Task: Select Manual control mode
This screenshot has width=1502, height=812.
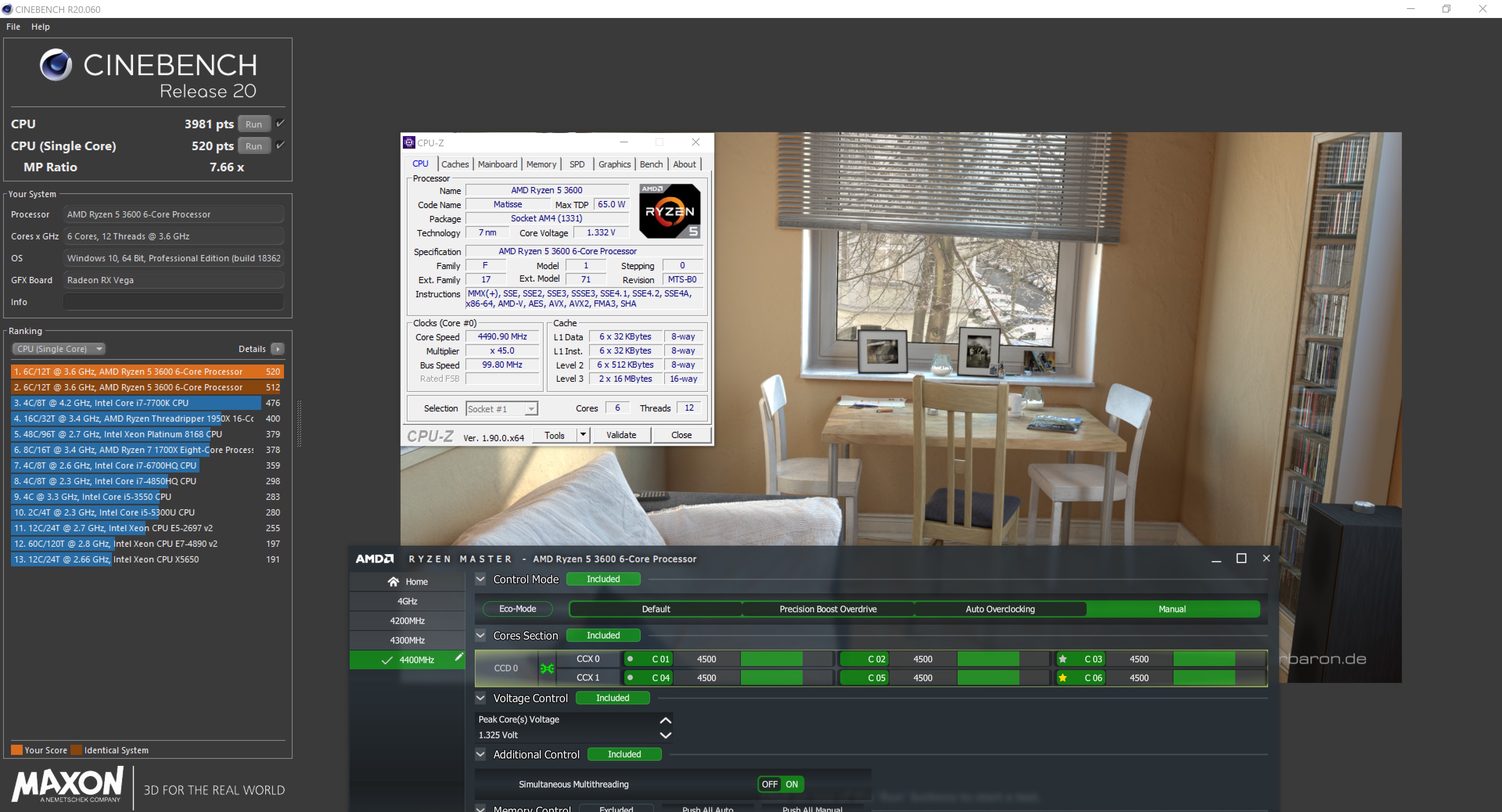Action: tap(1172, 609)
